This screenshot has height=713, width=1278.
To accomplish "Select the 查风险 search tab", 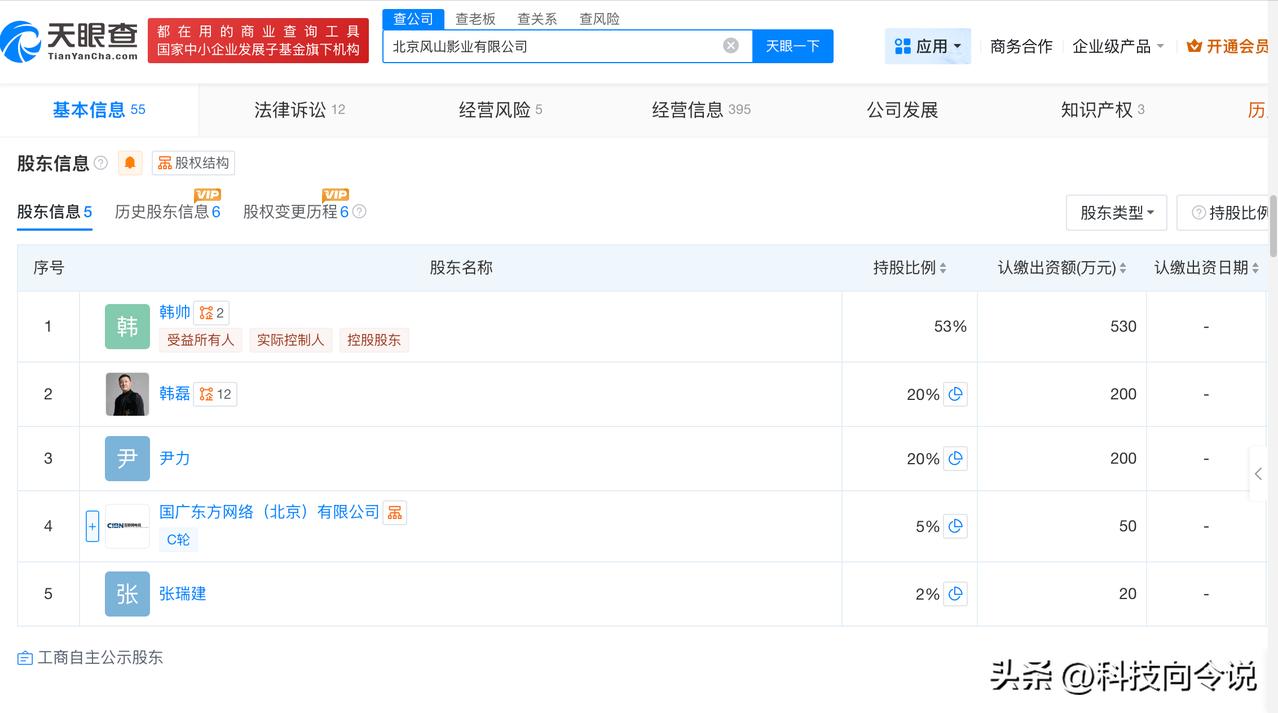I will pyautogui.click(x=599, y=19).
